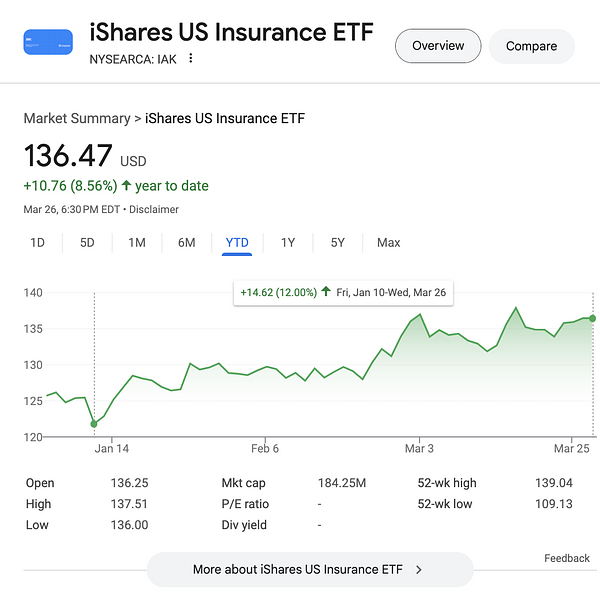
Task: Open the three-dot more options menu
Action: (x=191, y=58)
